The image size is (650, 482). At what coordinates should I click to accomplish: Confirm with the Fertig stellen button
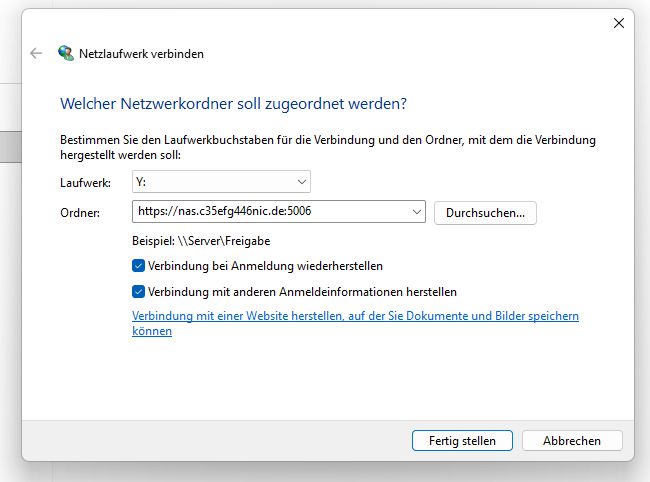coord(462,441)
